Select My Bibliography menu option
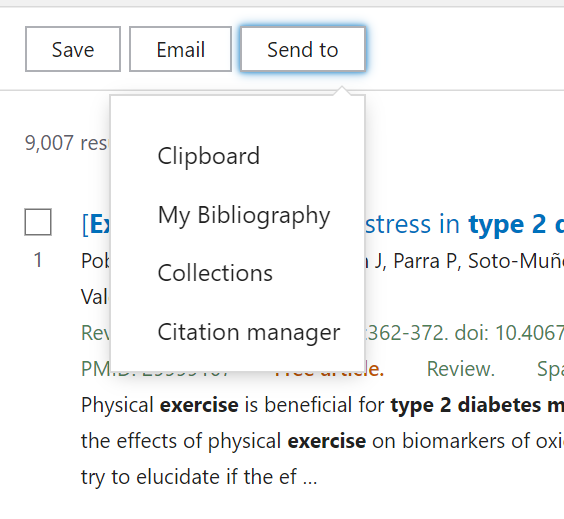This screenshot has height=519, width=564. pyautogui.click(x=244, y=215)
